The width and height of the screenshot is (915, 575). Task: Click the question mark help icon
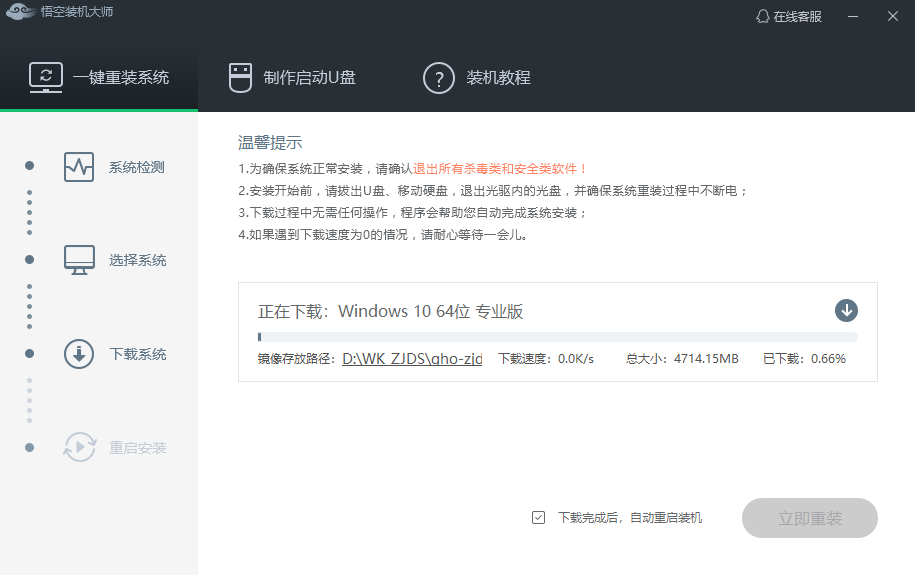tap(438, 78)
